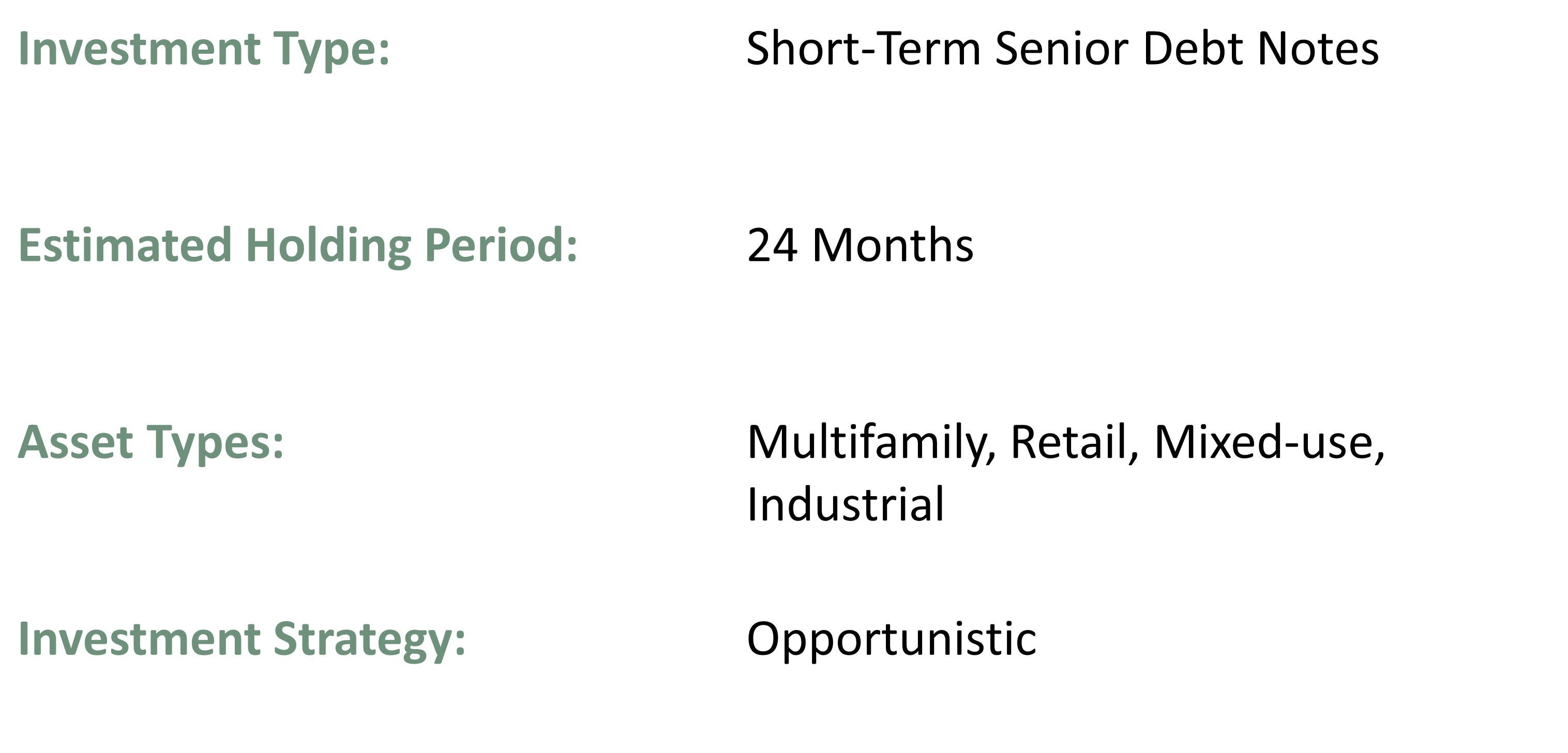This screenshot has height=753, width=1568.
Task: Click the word "Type:" in the first label
Action: tap(331, 51)
